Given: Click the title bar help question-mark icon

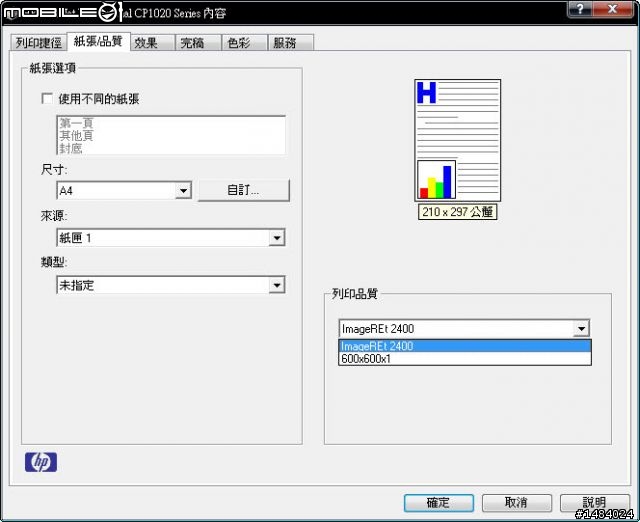Looking at the screenshot, I should coord(580,9).
